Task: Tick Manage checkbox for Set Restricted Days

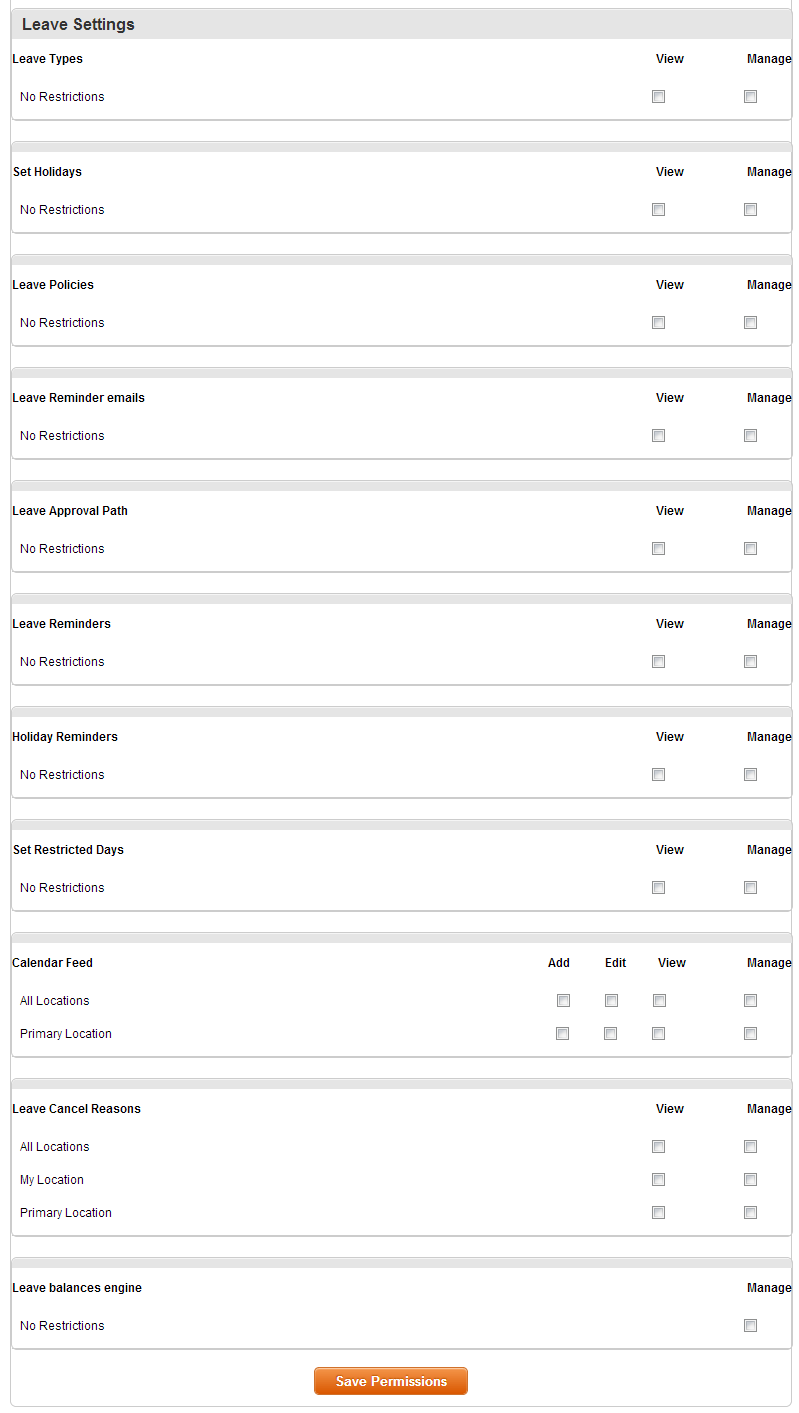Action: click(x=750, y=888)
